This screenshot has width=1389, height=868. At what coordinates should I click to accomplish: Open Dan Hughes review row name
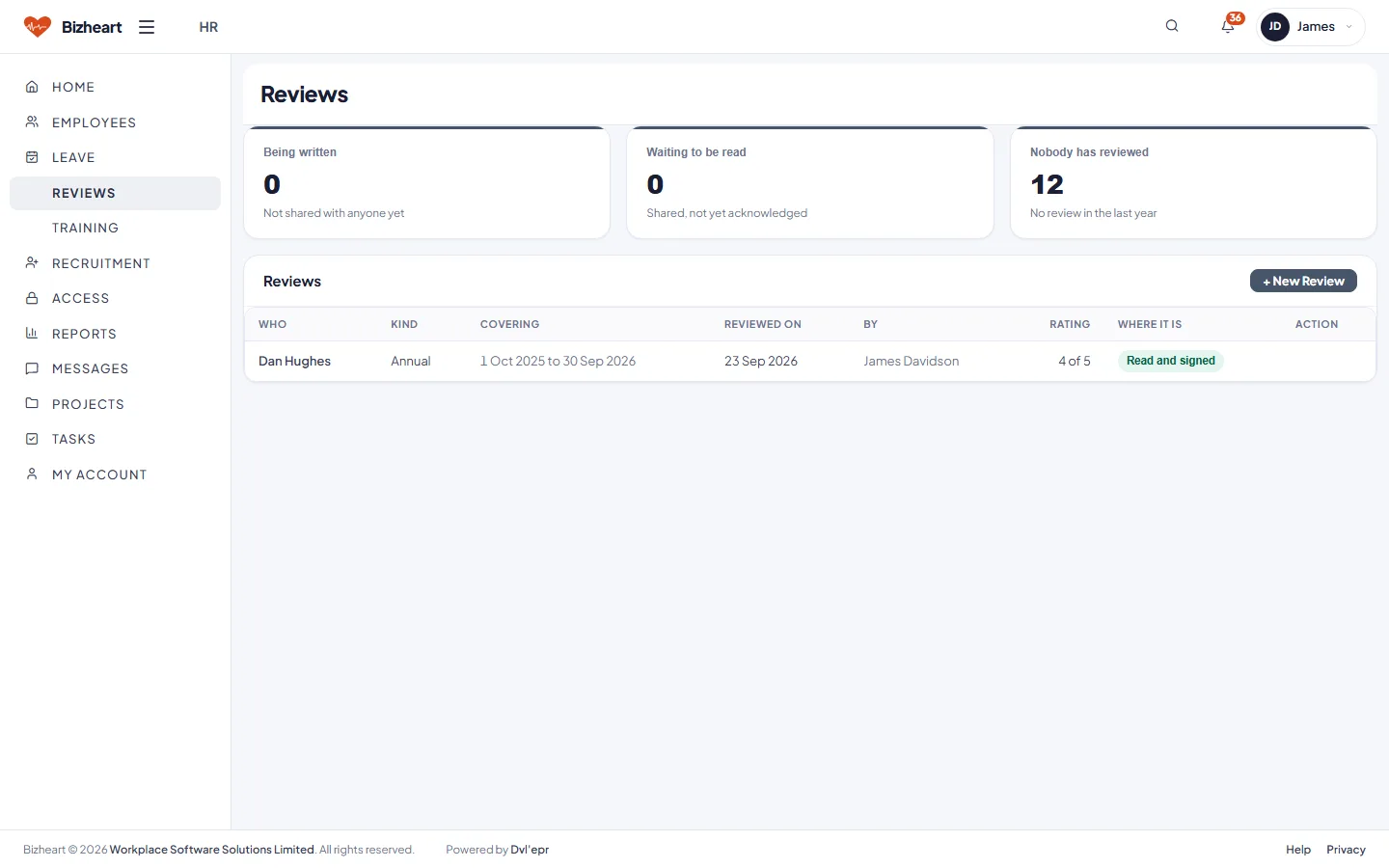[294, 361]
